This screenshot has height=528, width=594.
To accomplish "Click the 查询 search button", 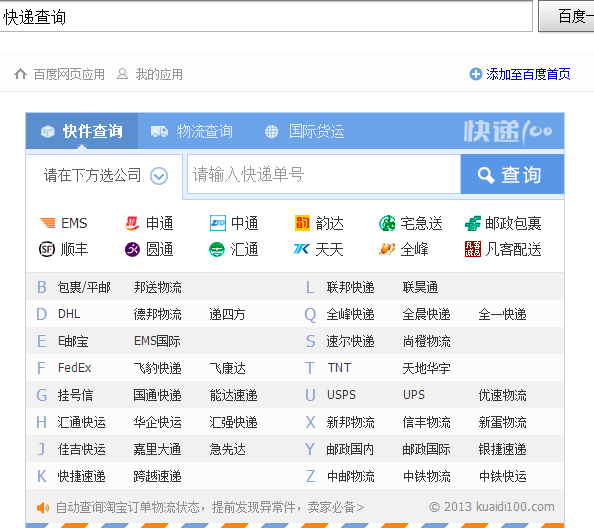I will point(512,175).
